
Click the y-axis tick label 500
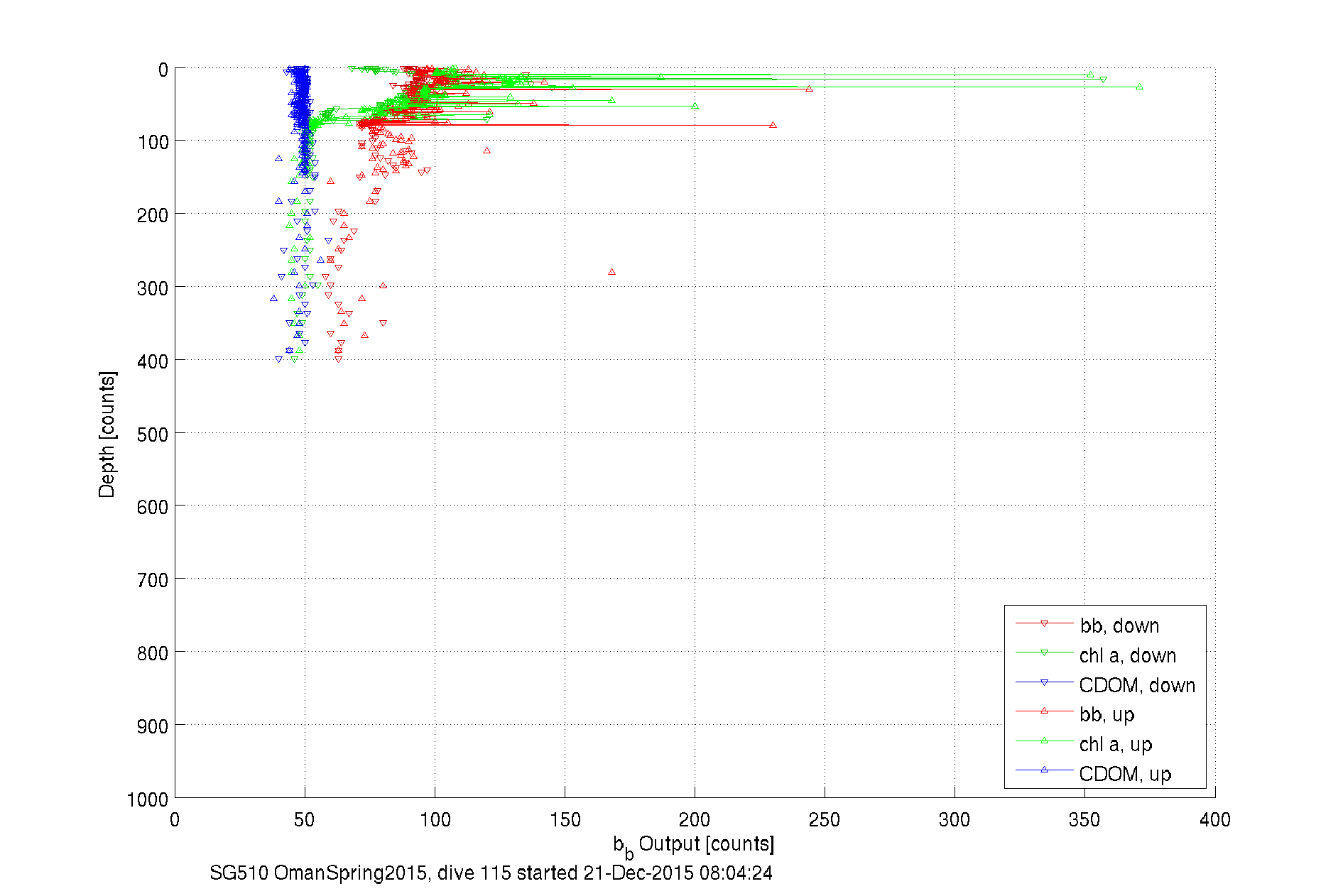[x=153, y=434]
